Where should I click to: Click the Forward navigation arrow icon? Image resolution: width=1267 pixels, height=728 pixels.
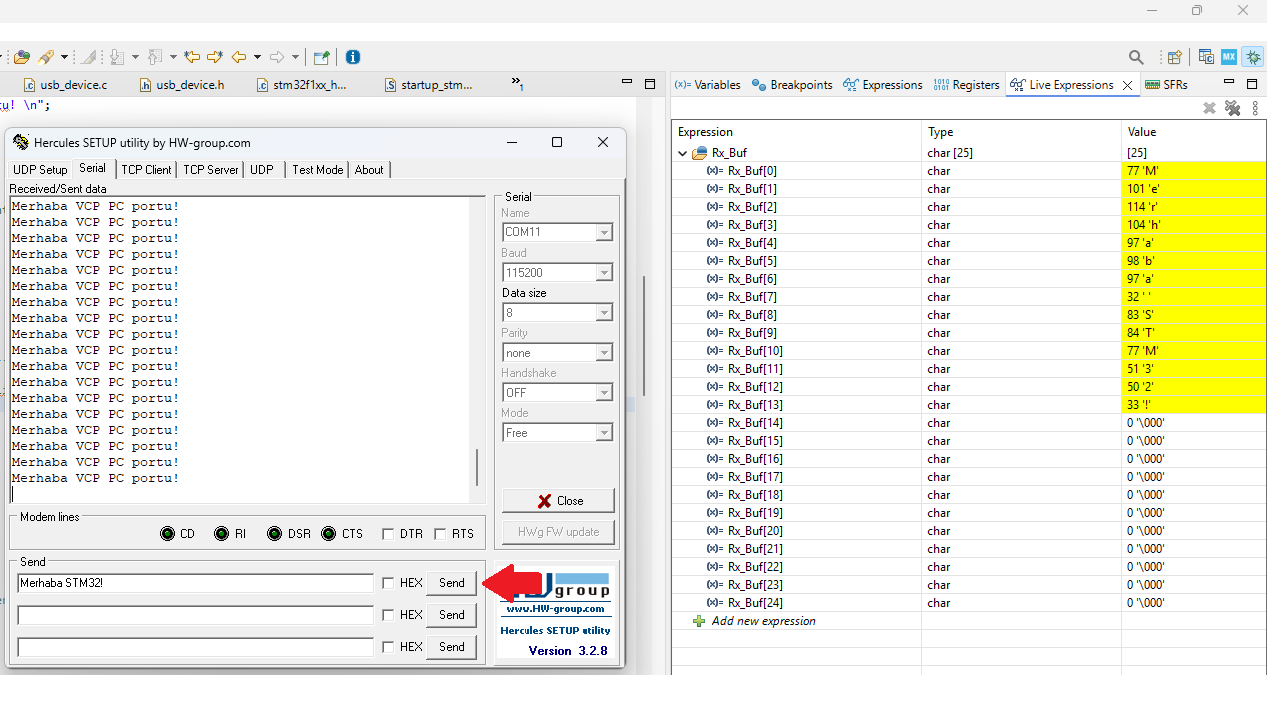click(x=277, y=57)
